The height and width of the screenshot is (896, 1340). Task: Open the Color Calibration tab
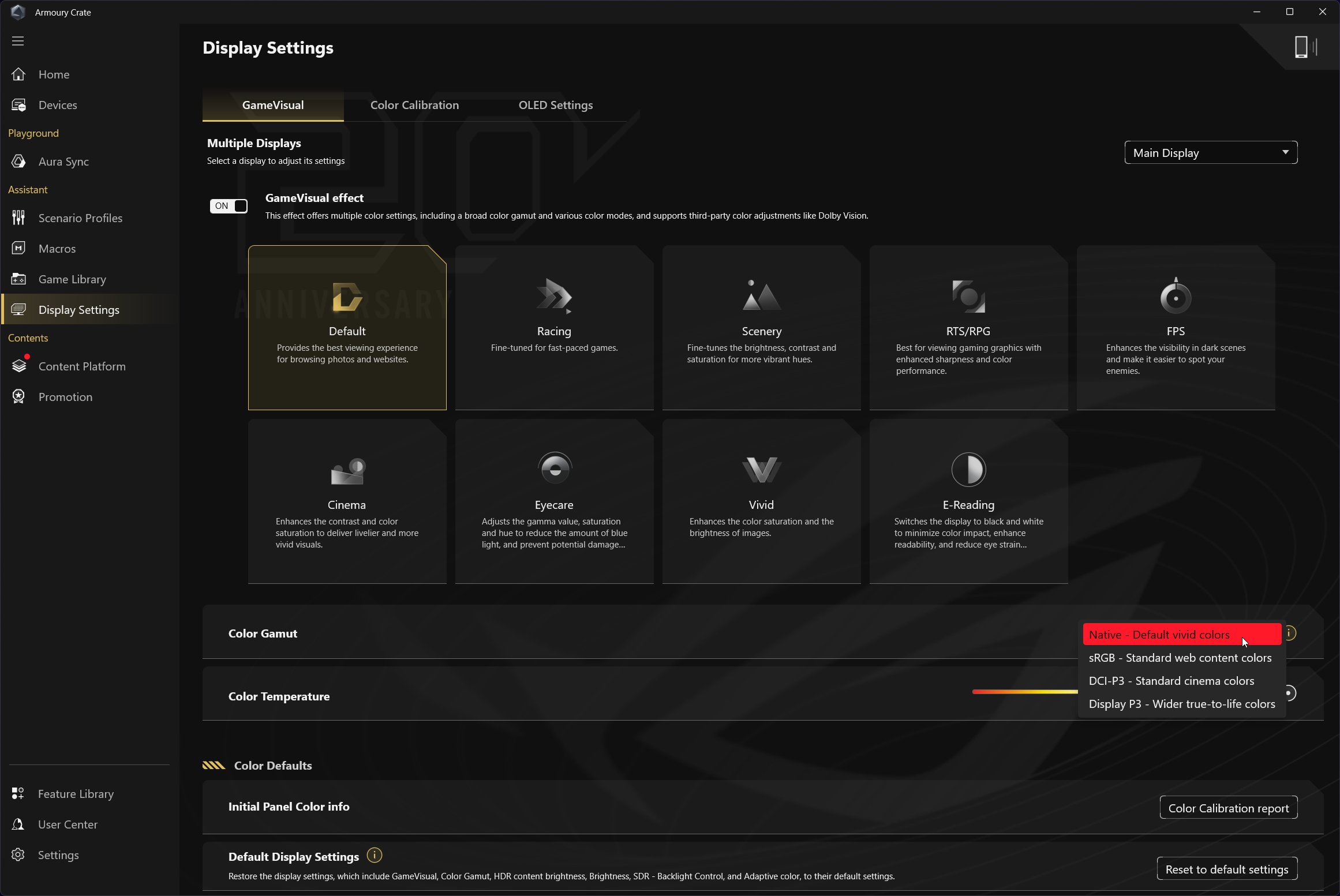pos(415,105)
